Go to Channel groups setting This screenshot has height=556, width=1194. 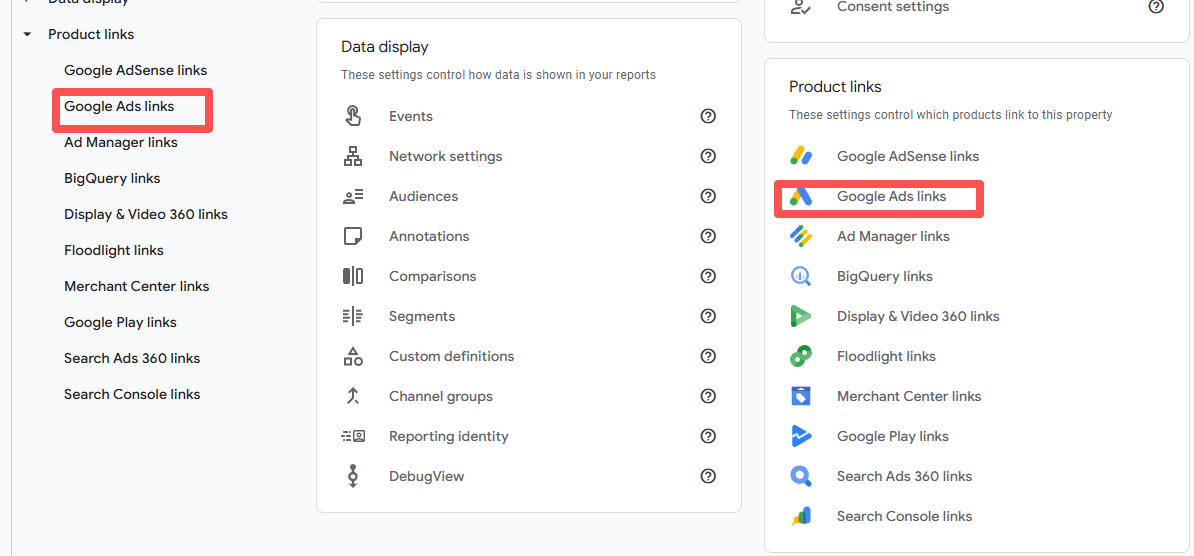440,396
